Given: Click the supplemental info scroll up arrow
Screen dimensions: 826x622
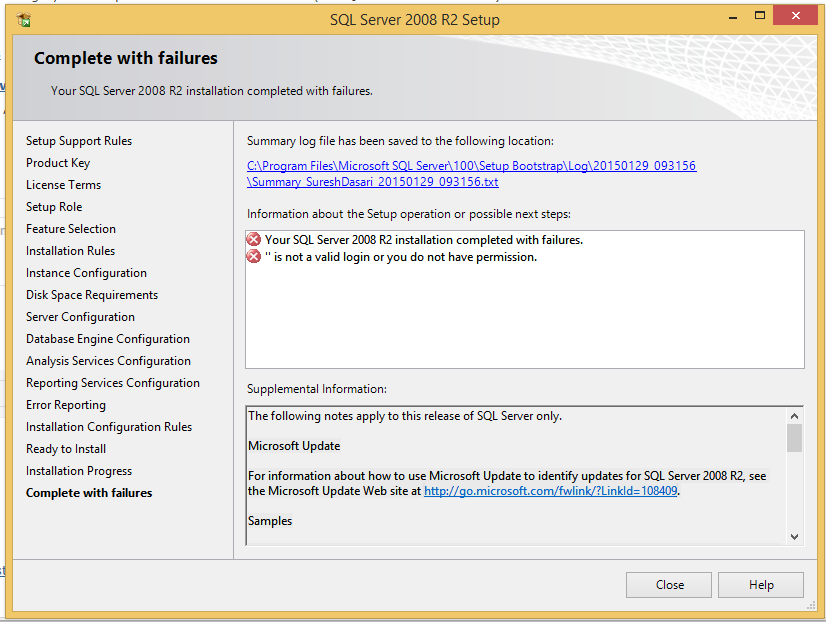Looking at the screenshot, I should tap(794, 416).
